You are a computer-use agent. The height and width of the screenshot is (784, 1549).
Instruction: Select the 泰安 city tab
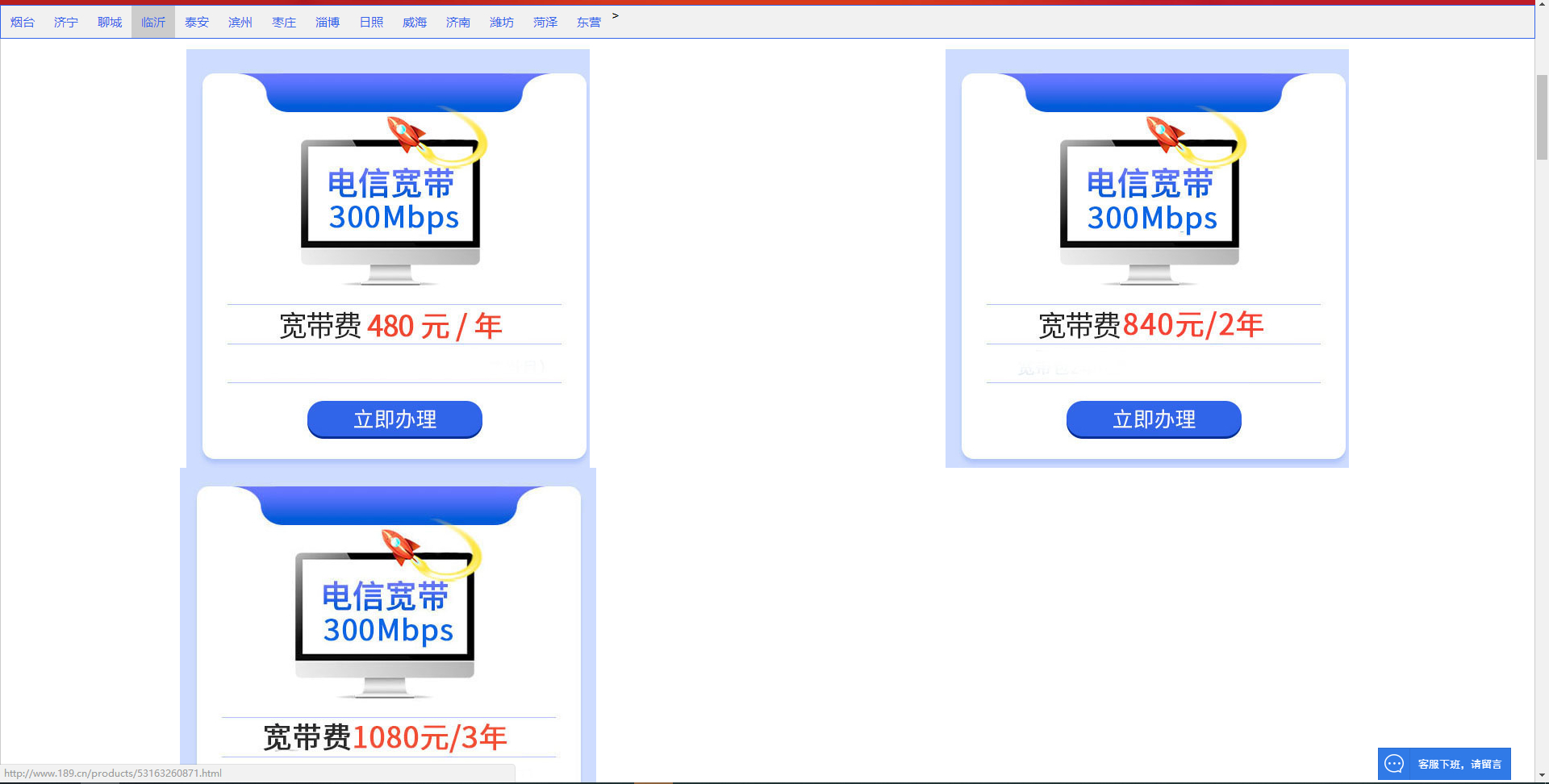point(197,23)
